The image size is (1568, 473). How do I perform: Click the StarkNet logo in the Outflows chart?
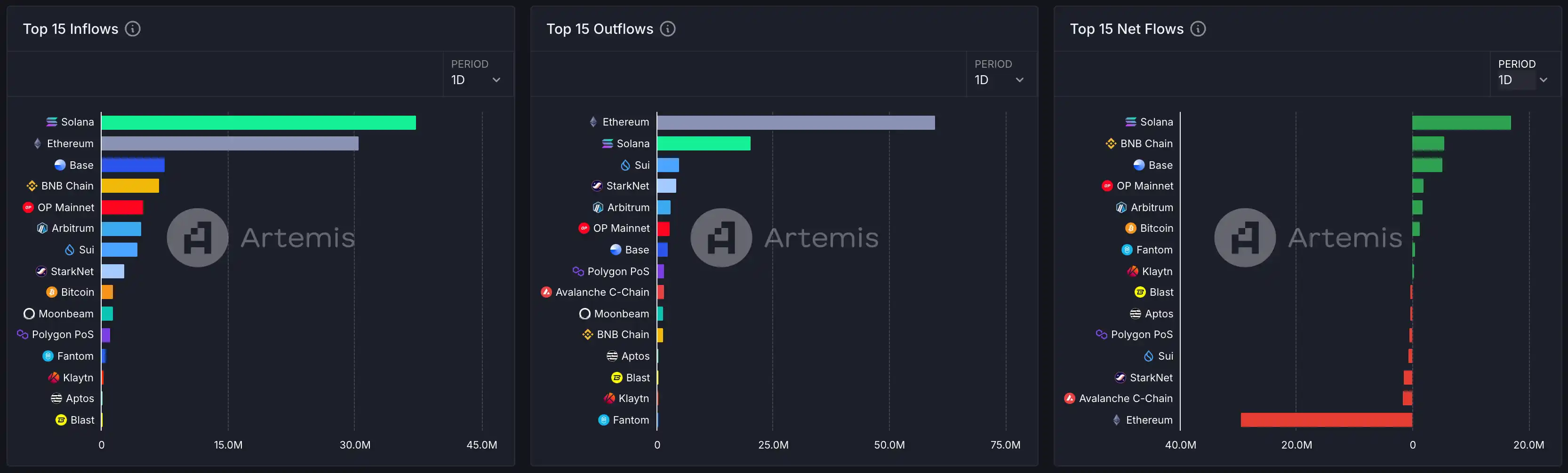tap(597, 186)
